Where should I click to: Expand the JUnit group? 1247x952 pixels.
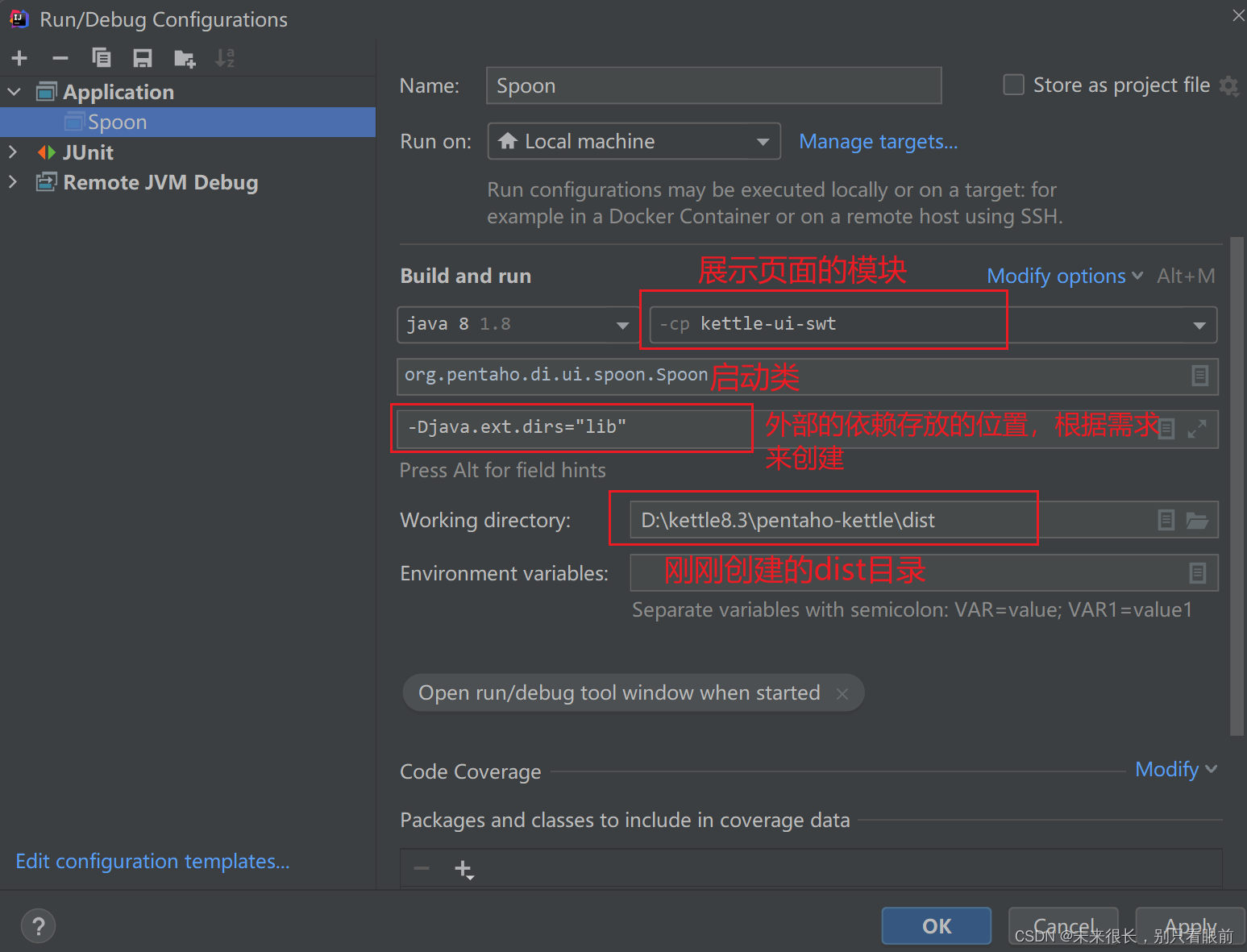pos(14,152)
